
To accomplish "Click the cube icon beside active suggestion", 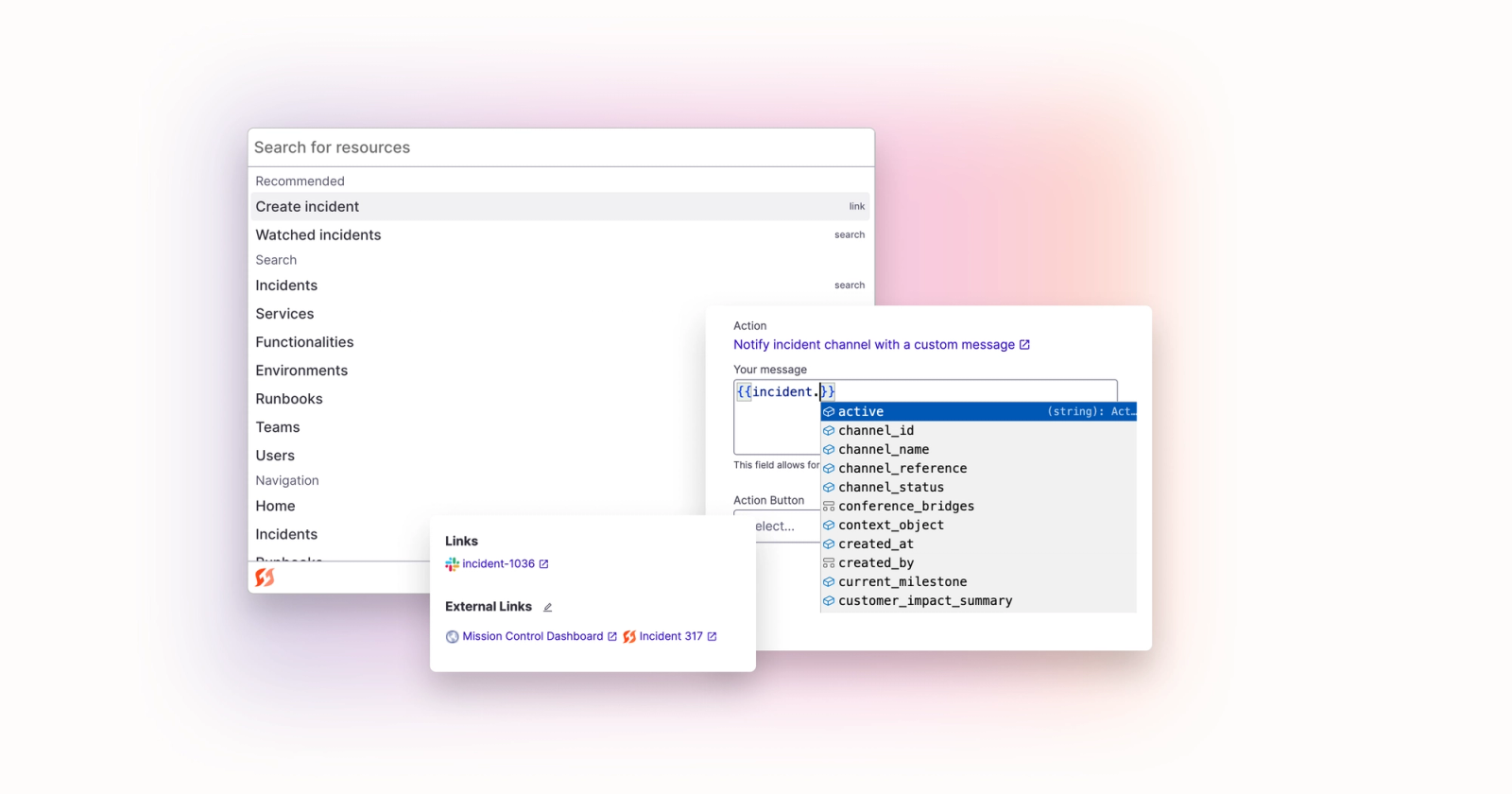I will point(829,412).
